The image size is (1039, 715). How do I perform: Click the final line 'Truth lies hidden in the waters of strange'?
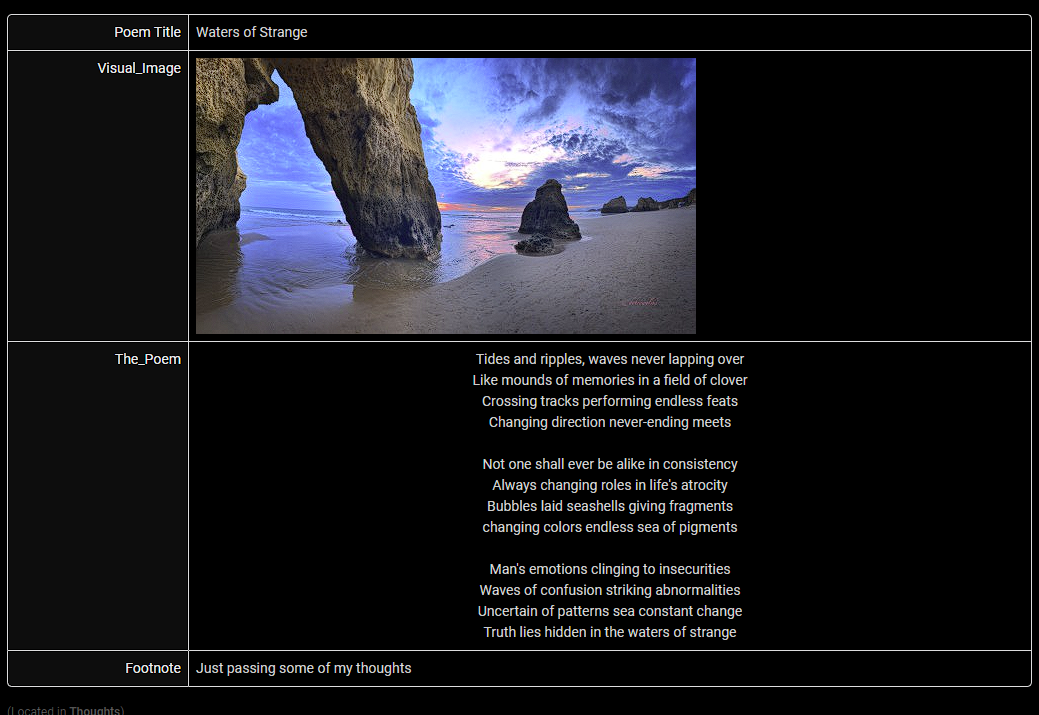(609, 632)
